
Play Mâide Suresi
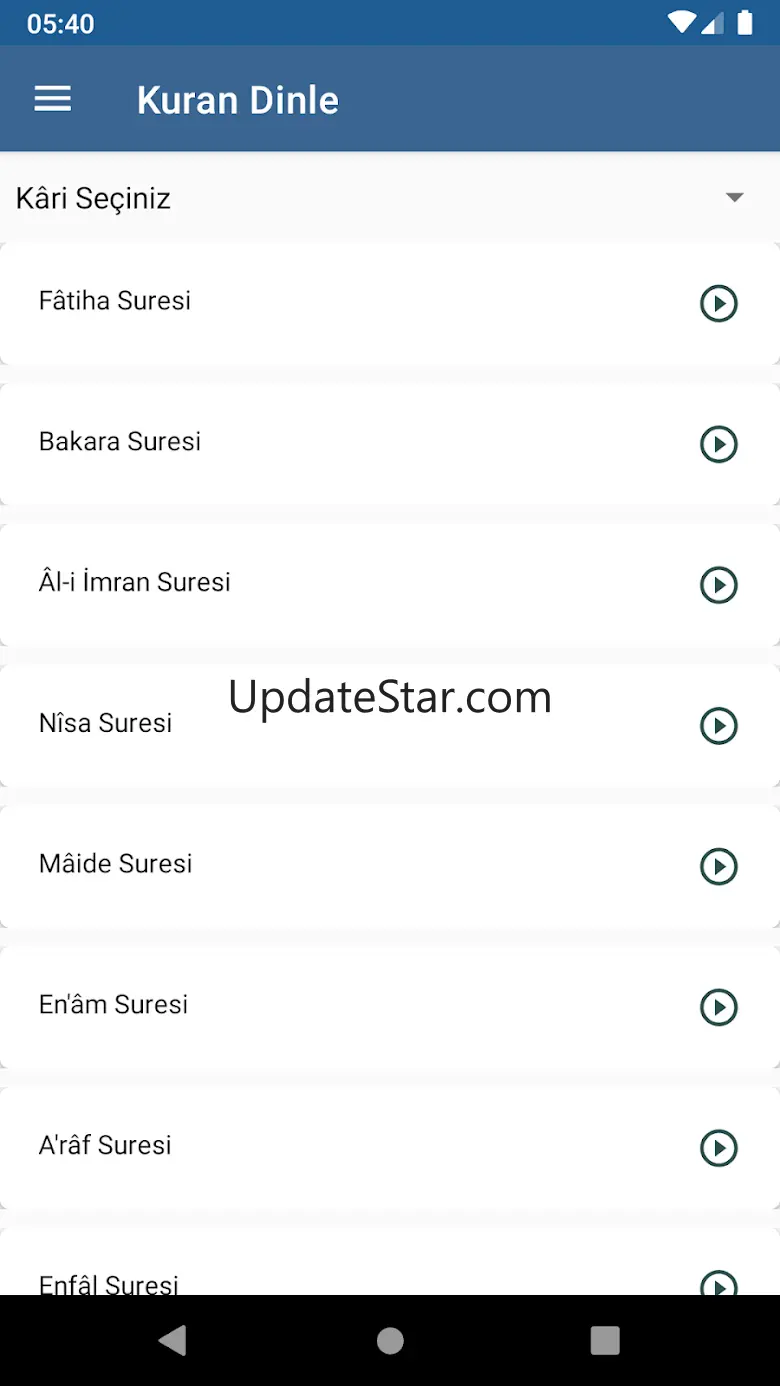click(718, 867)
